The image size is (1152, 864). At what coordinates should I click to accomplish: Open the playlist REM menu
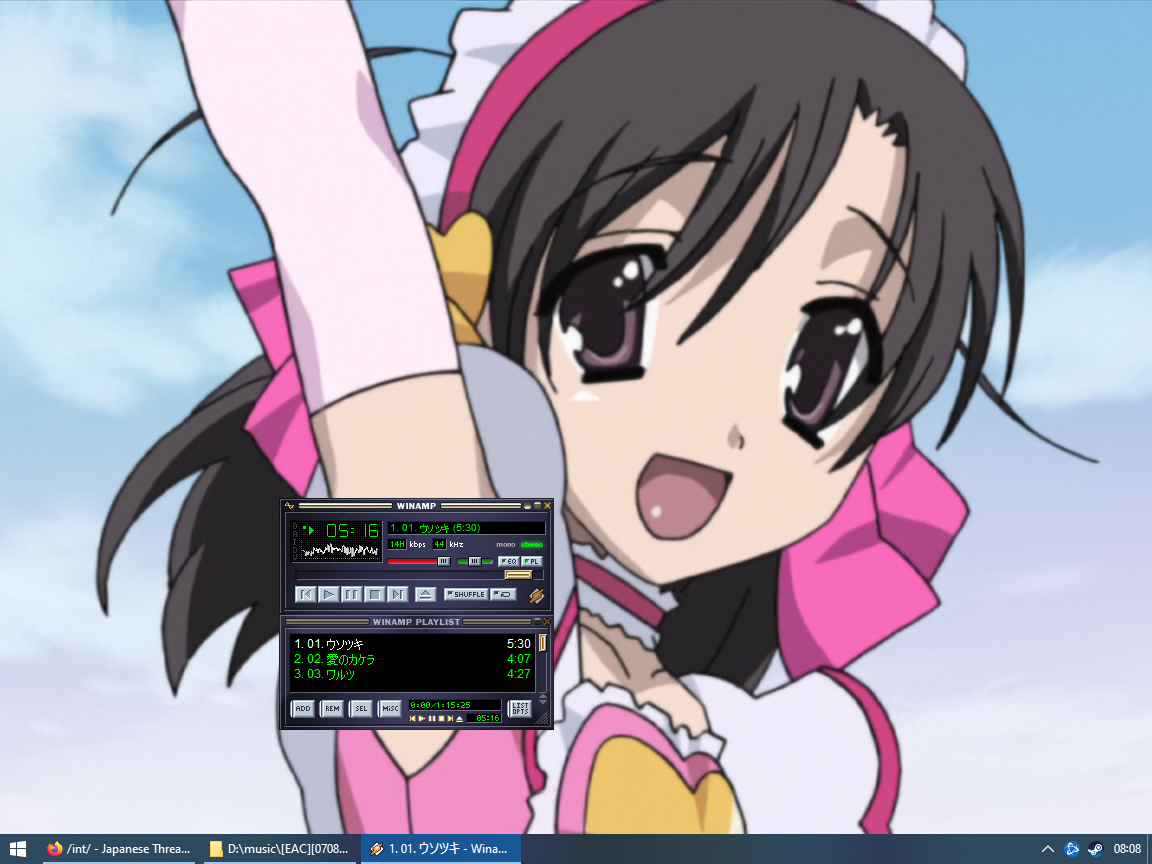coord(332,708)
